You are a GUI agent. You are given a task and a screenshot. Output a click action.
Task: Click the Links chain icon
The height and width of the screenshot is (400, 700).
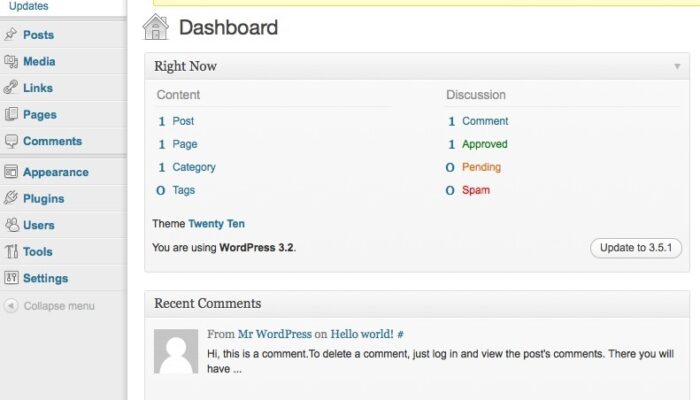(11, 88)
